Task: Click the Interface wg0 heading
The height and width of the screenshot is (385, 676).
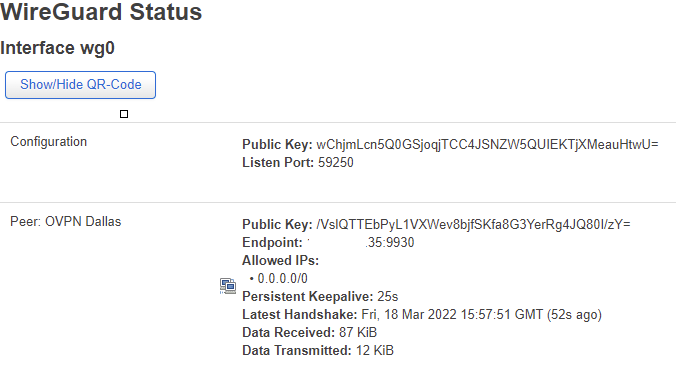Action: [57, 48]
